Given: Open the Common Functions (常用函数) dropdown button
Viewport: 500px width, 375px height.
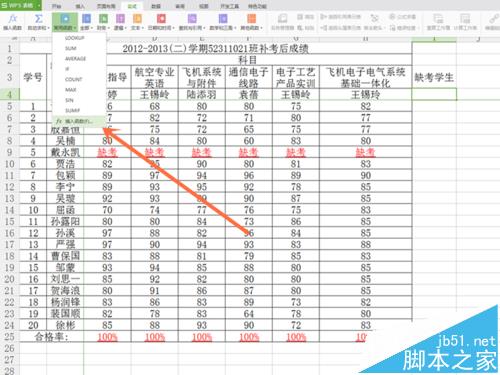Looking at the screenshot, I should (x=65, y=22).
